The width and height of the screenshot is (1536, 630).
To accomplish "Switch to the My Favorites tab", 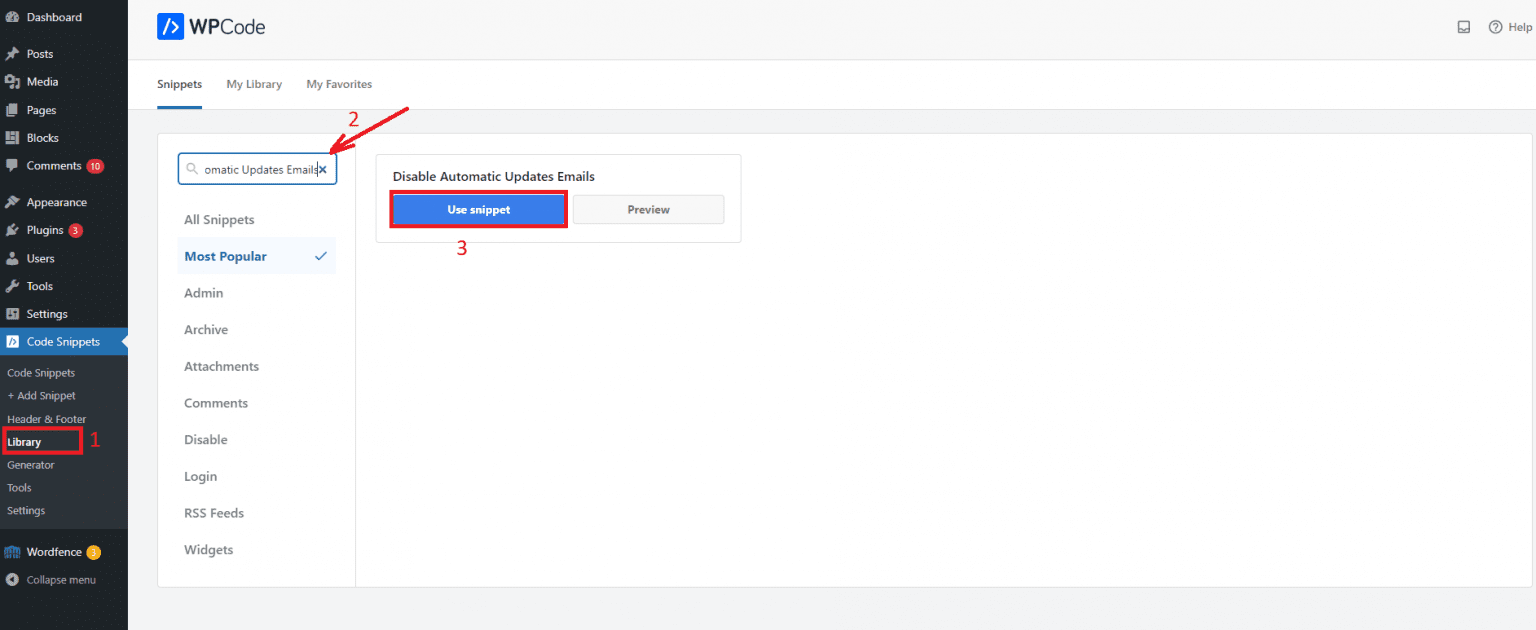I will coord(339,85).
